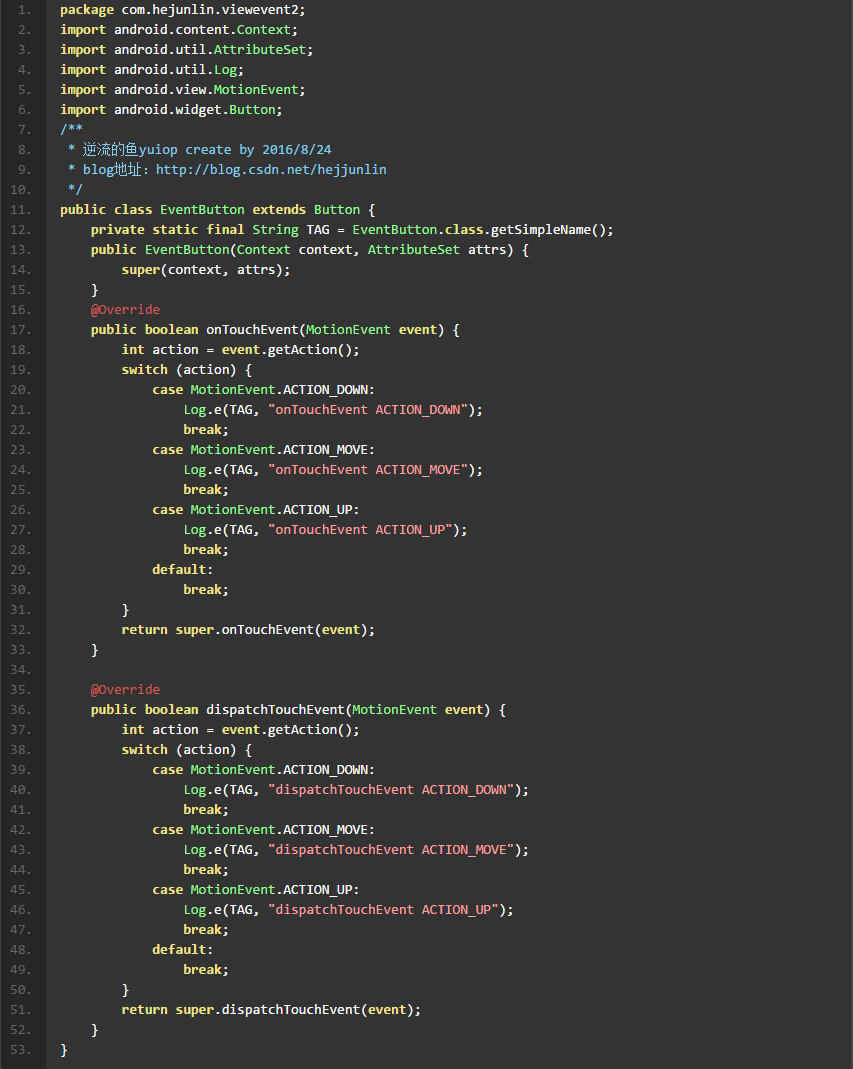Select line number 11 in the gutter

(x=21, y=210)
